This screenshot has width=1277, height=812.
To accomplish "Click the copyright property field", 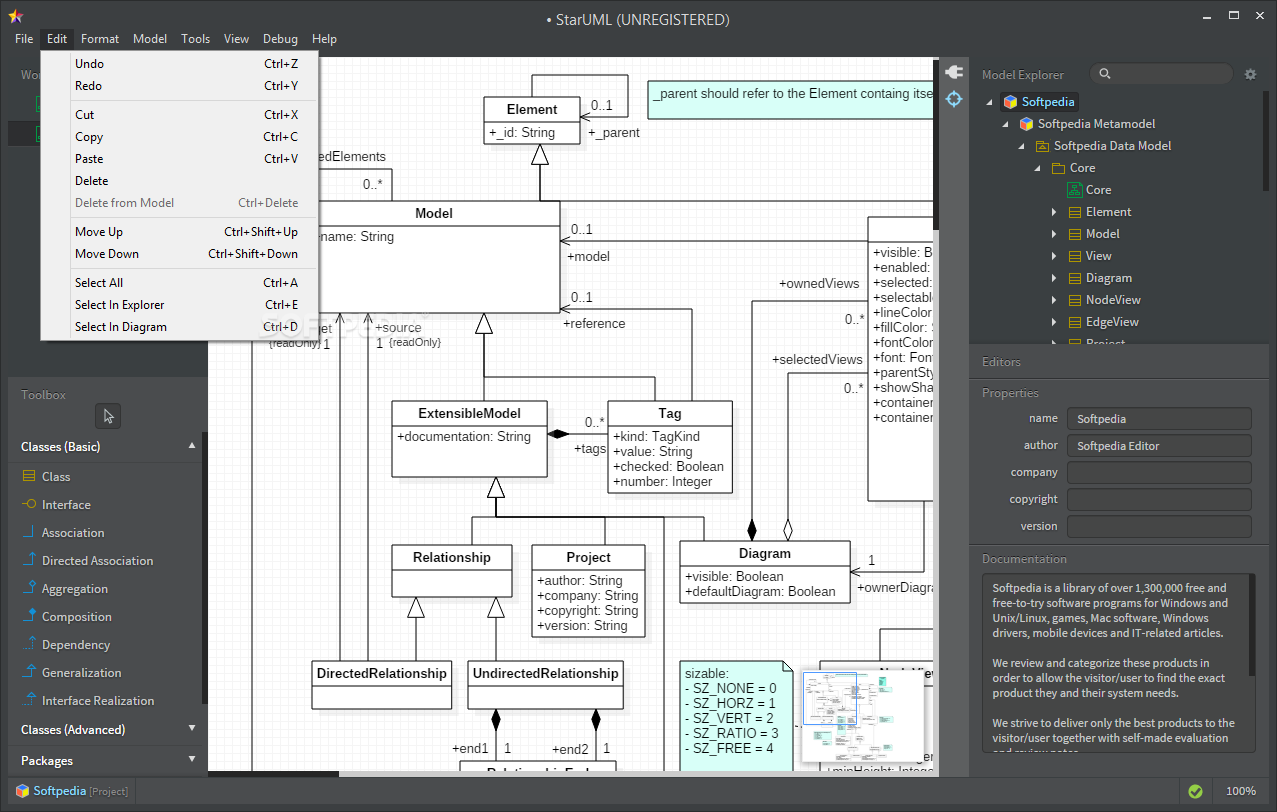I will coord(1159,499).
